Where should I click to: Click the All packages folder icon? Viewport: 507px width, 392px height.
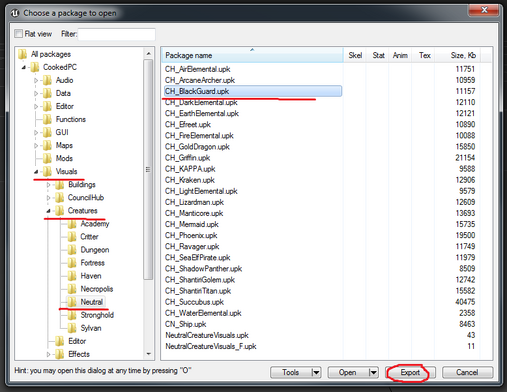[x=23, y=54]
